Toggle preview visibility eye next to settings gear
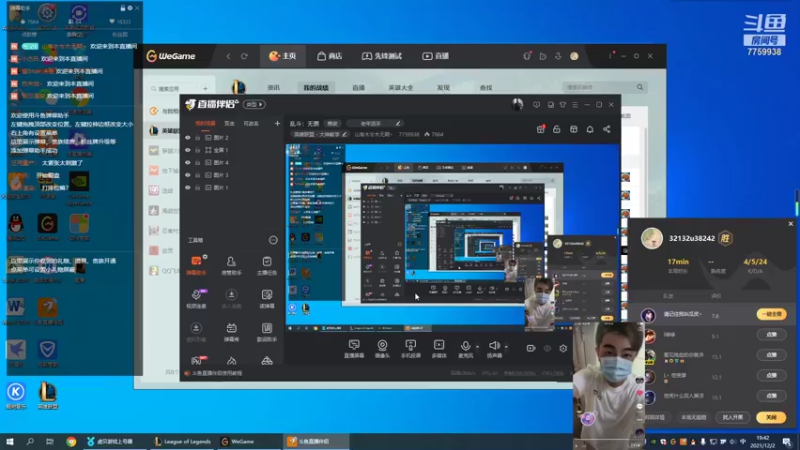This screenshot has height=450, width=800. click(x=547, y=348)
